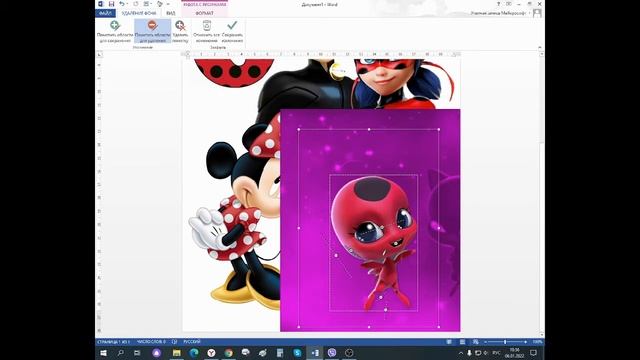Click proofing check icon in status bar
The height and width of the screenshot is (360, 640).
174,342
